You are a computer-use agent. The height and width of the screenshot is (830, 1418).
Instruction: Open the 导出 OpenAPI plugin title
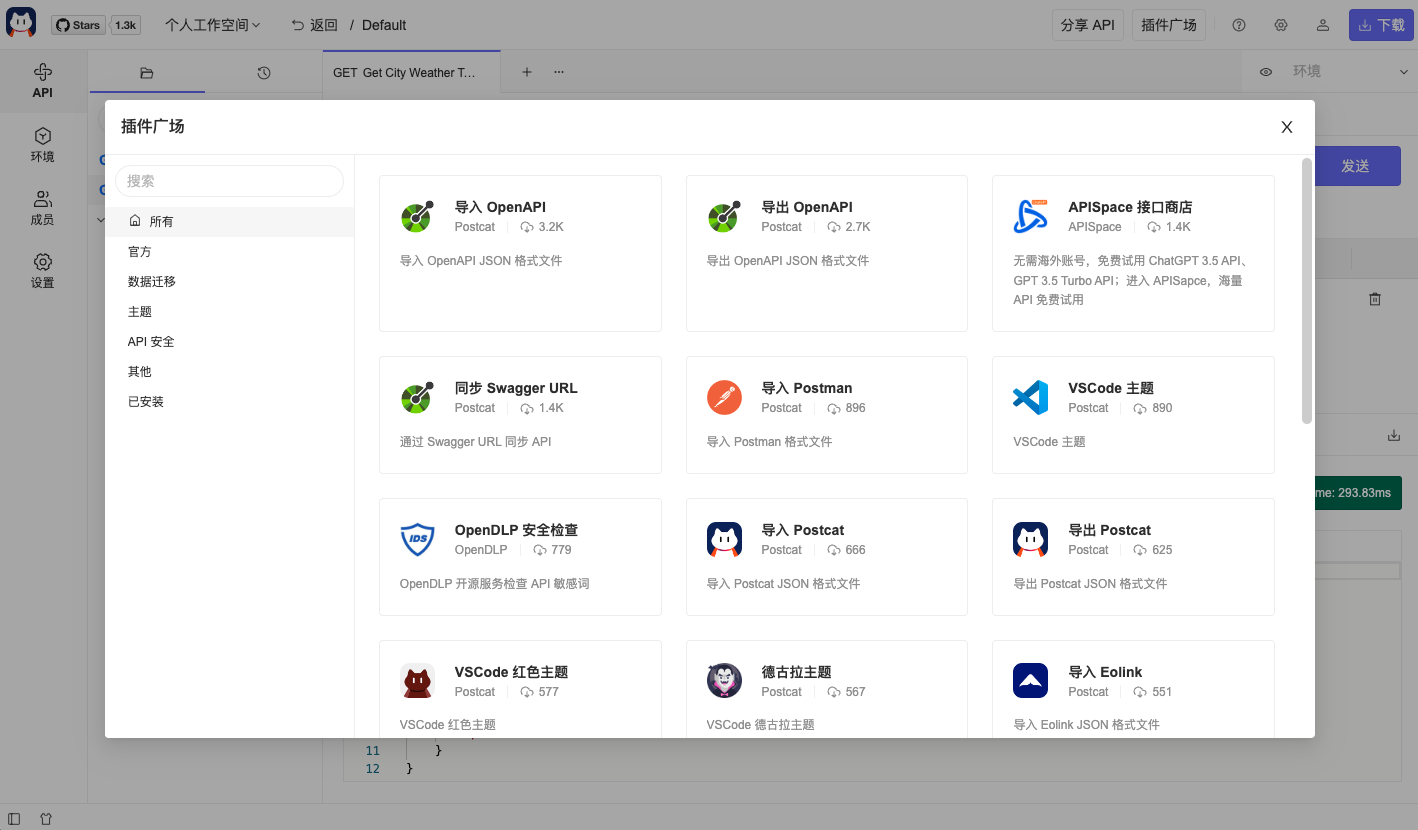click(807, 207)
